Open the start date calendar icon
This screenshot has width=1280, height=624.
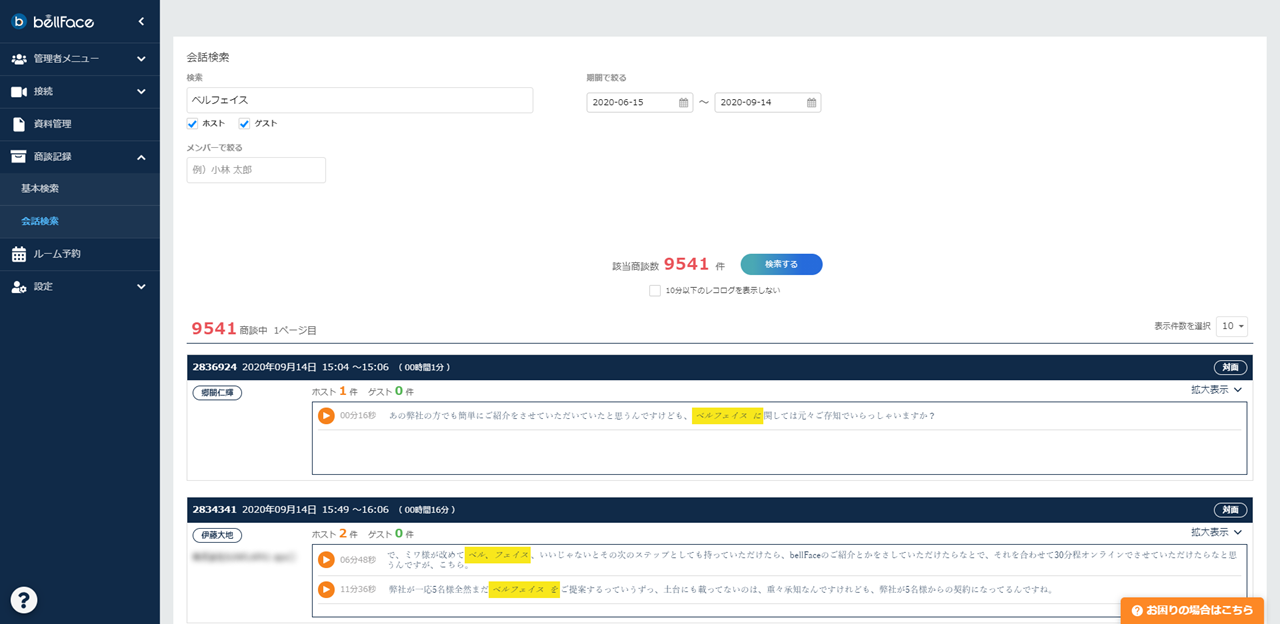684,102
